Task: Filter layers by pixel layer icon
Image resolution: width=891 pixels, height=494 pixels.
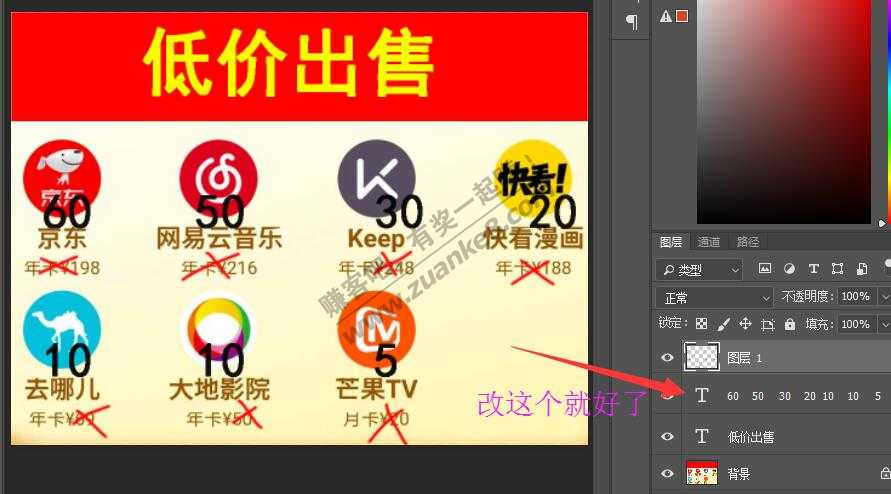Action: (765, 269)
